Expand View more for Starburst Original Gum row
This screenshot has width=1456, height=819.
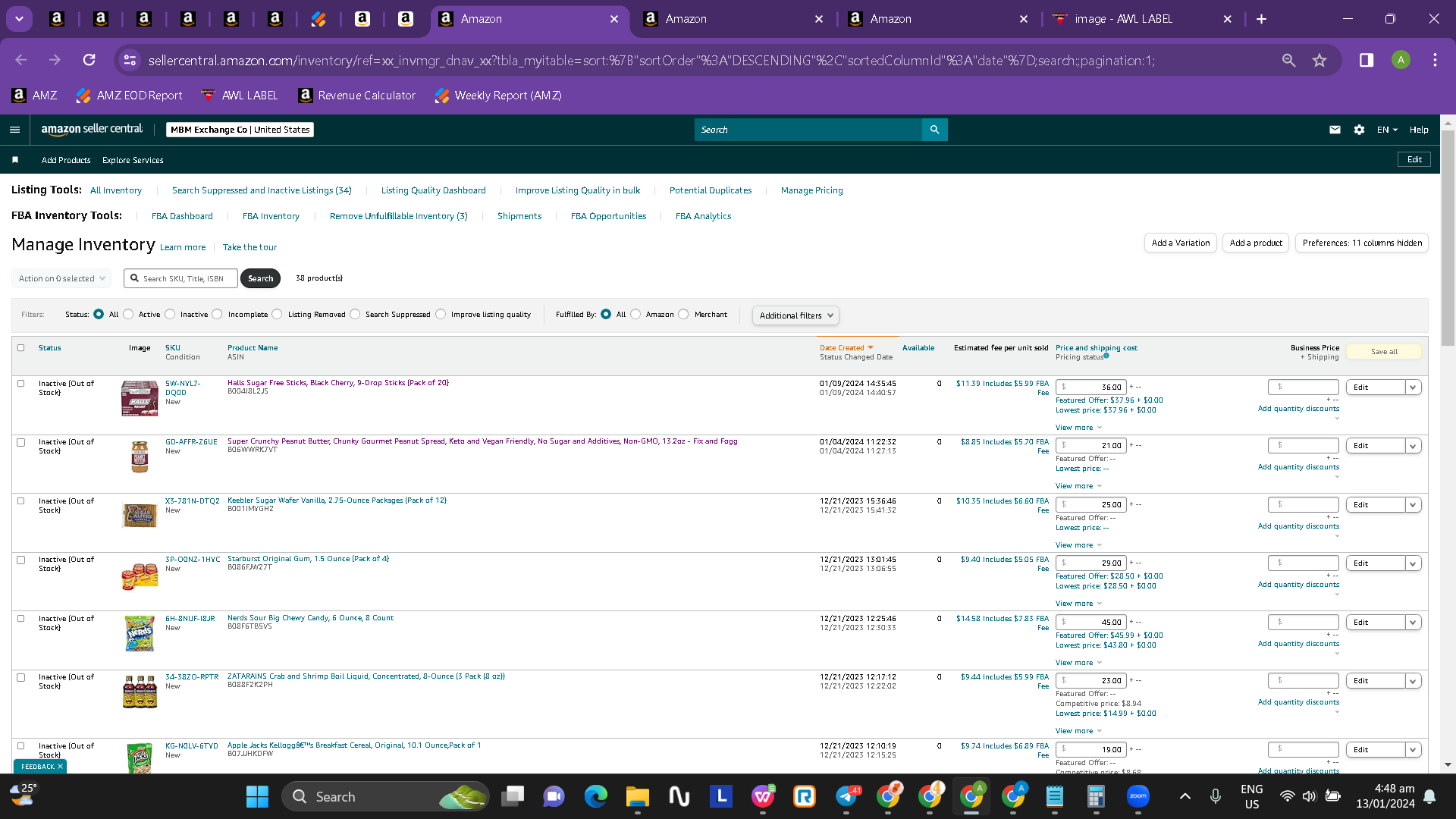(1078, 604)
